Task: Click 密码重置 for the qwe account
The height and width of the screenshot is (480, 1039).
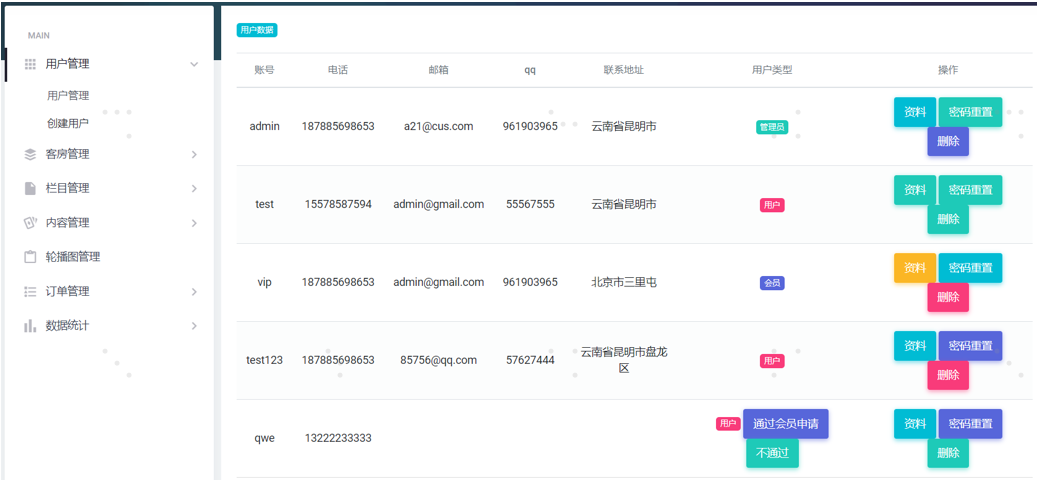Action: coord(970,424)
